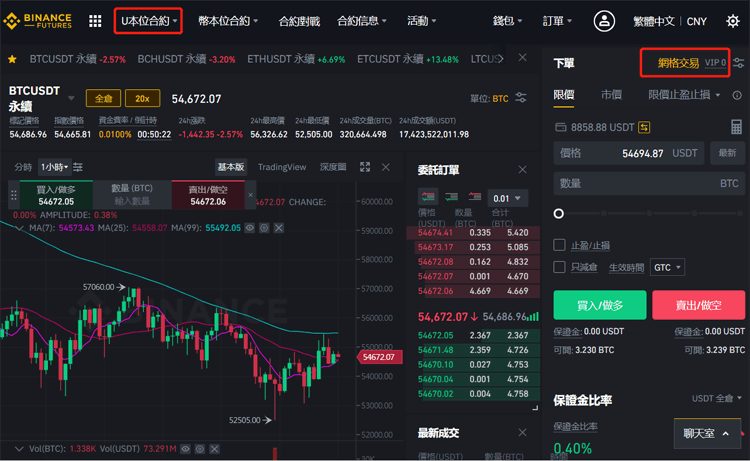This screenshot has height=461, width=750.
Task: Open the 訂單 orders dropdown
Action: pyautogui.click(x=557, y=21)
